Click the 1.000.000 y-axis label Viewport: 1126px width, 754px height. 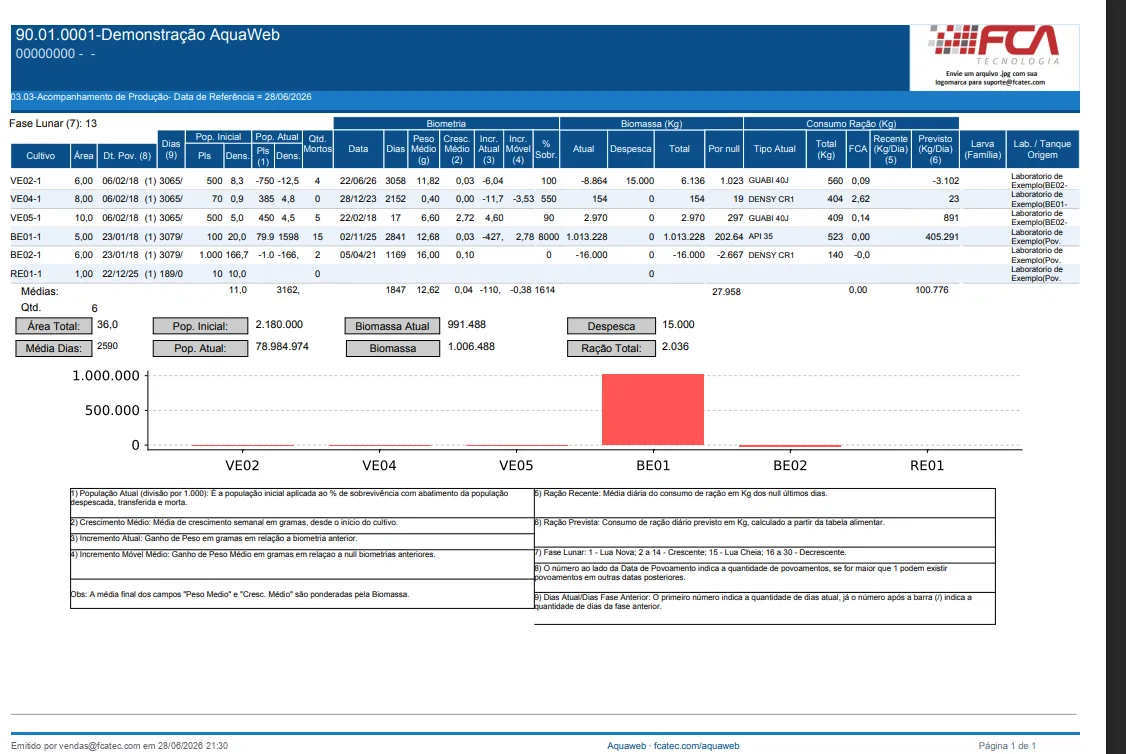coord(106,376)
